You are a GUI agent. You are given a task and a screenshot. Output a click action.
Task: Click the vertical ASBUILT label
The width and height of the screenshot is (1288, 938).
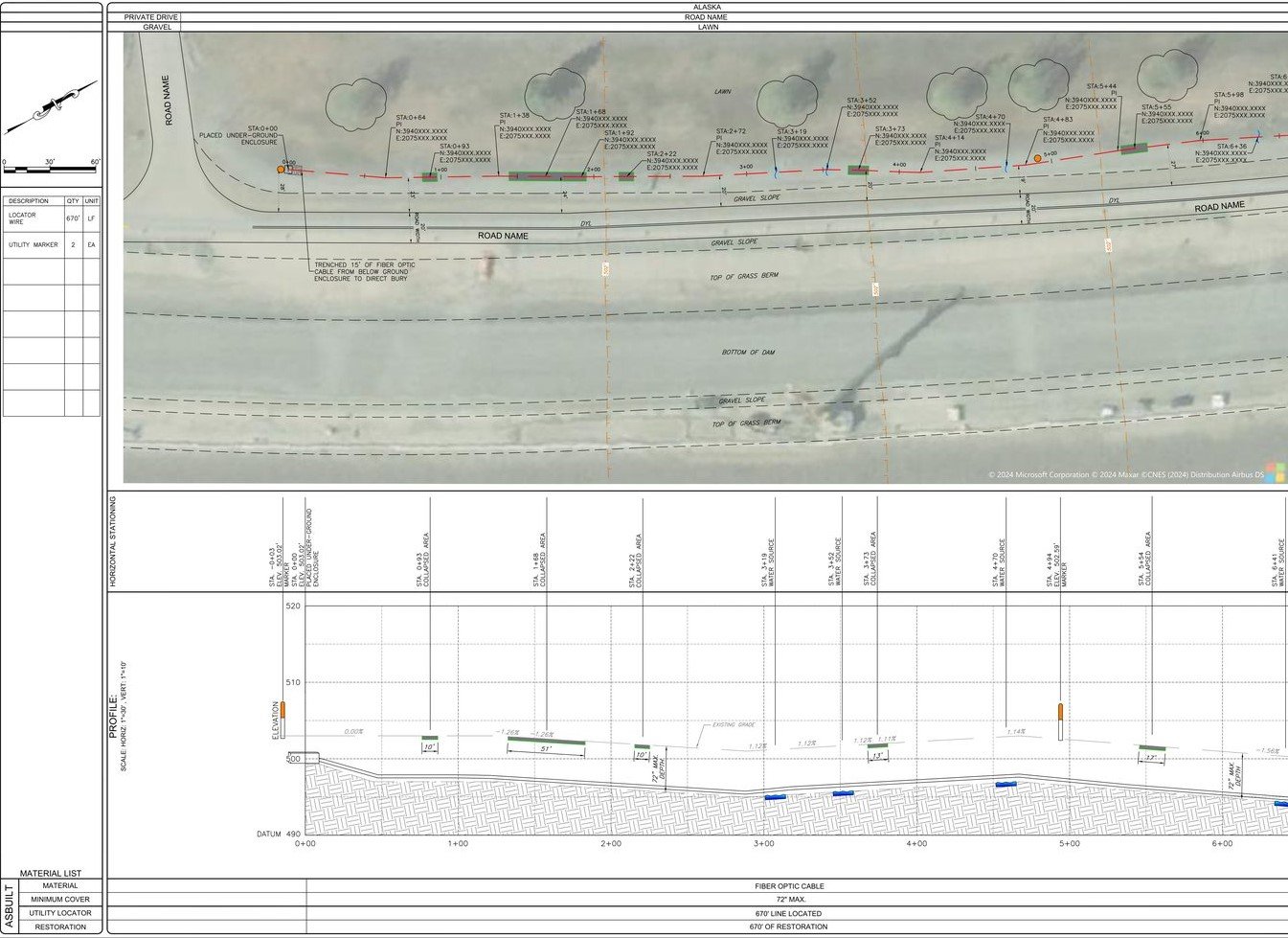tap(9, 906)
